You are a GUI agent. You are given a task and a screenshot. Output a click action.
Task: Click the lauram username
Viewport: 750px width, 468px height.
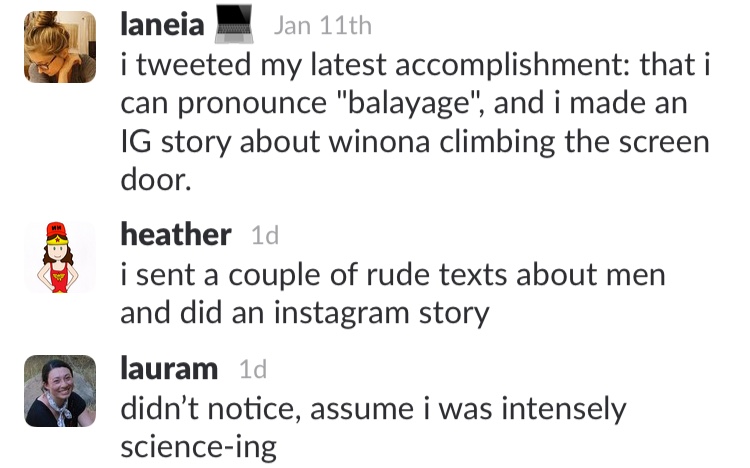point(169,369)
